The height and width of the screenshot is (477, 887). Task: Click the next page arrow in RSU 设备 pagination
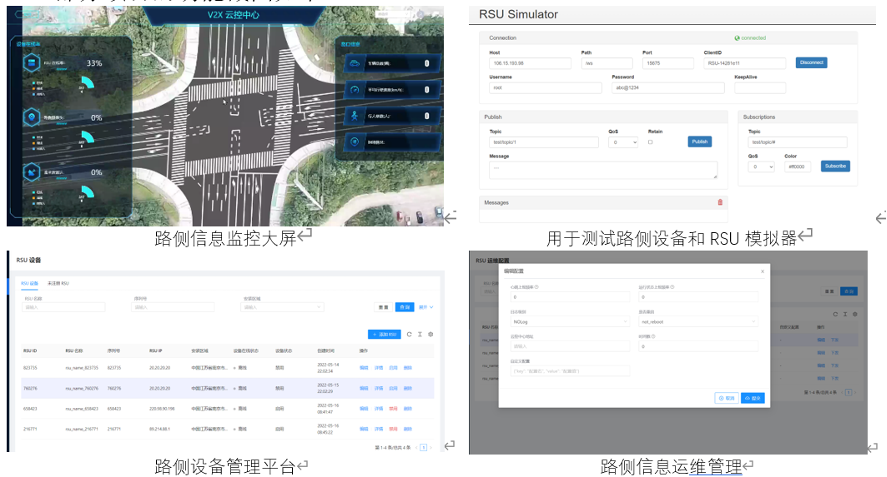[x=433, y=447]
